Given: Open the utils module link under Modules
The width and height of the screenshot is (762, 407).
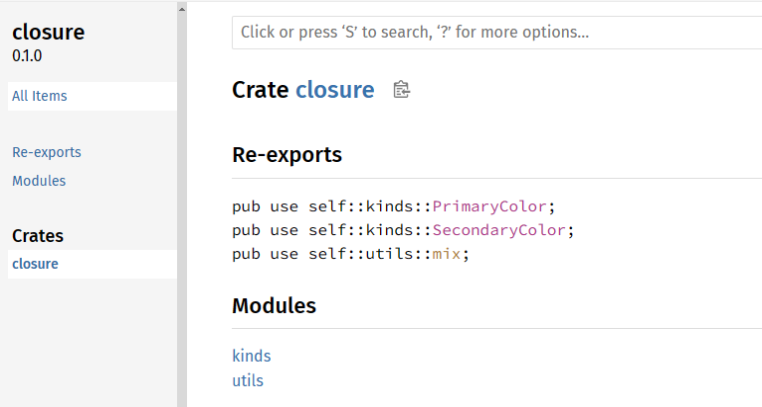Looking at the screenshot, I should click(248, 381).
